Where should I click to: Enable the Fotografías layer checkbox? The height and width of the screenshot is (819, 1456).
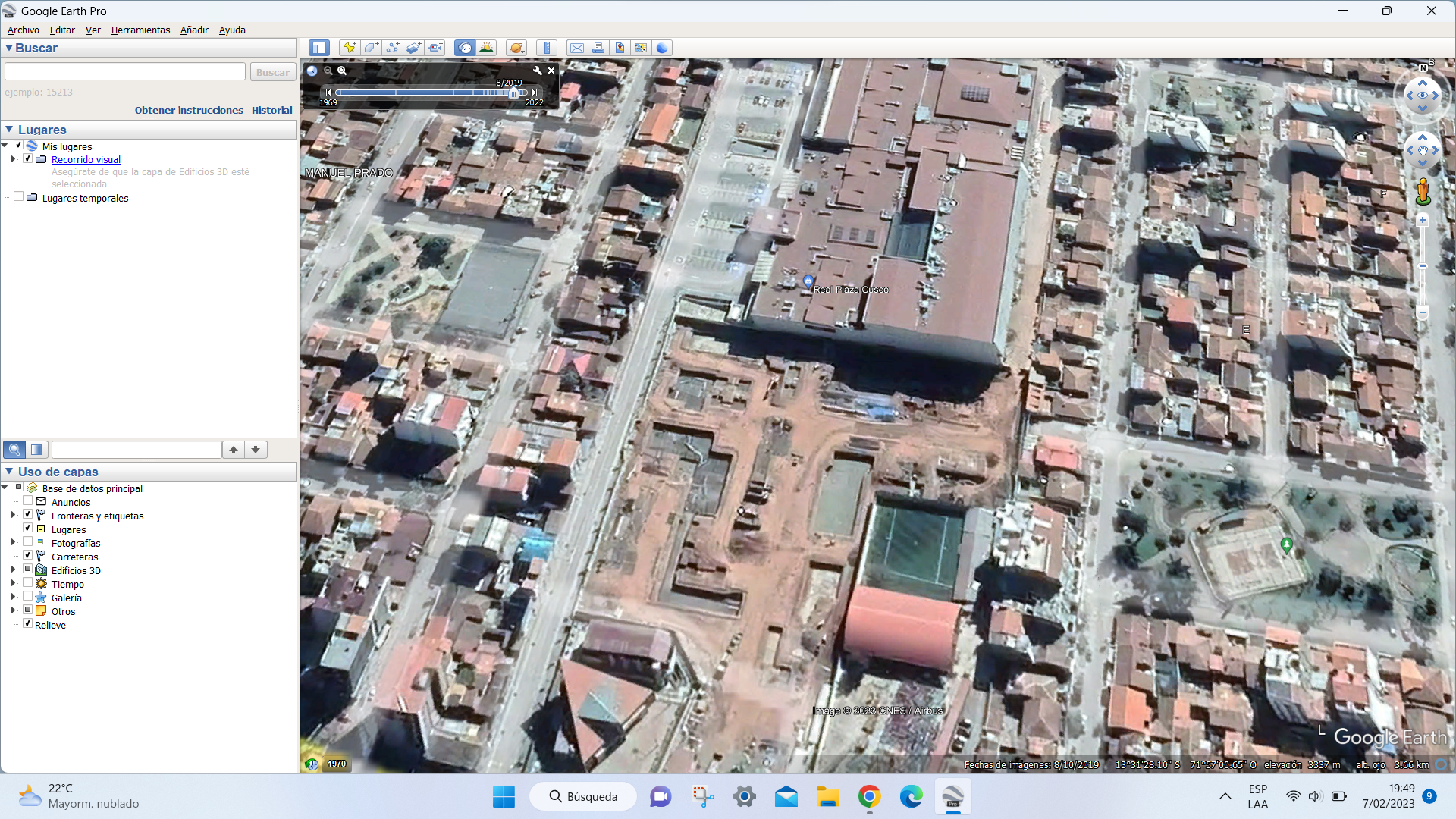click(x=28, y=542)
